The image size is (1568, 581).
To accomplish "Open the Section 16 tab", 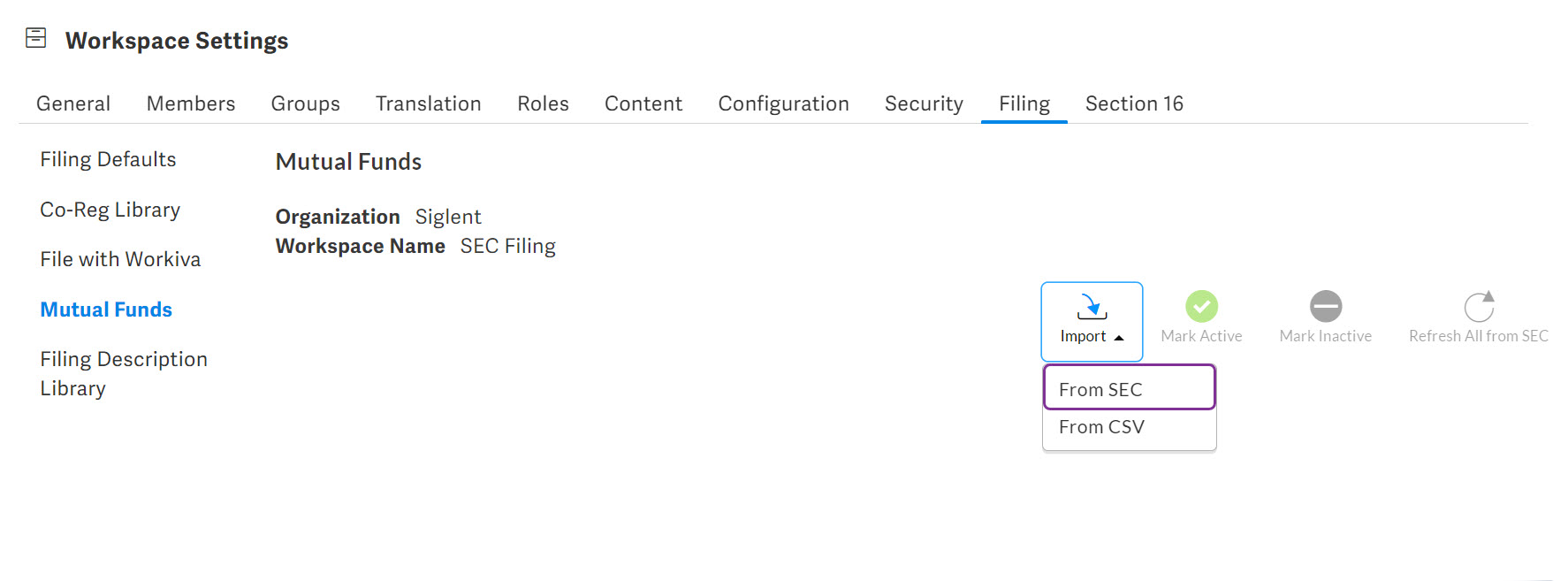I will point(1134,103).
